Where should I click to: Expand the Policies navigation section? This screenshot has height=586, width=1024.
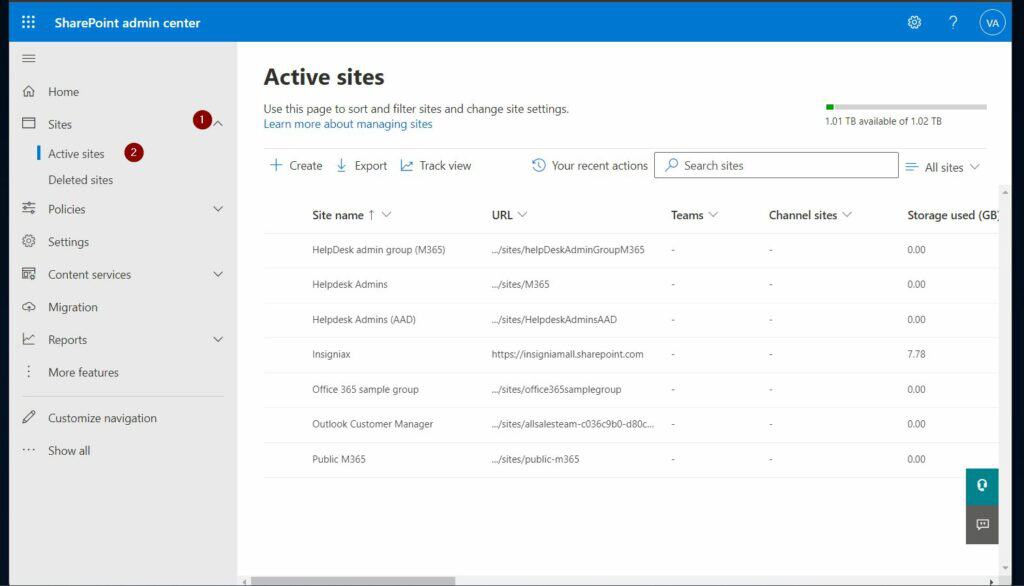coord(218,209)
